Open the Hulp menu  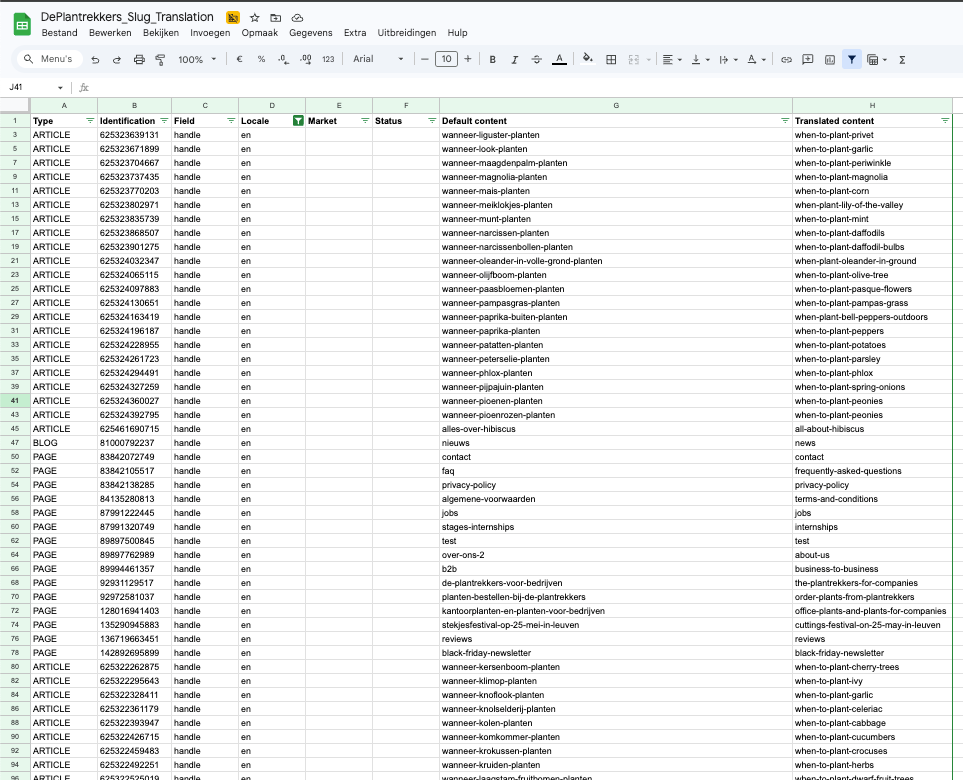click(458, 33)
